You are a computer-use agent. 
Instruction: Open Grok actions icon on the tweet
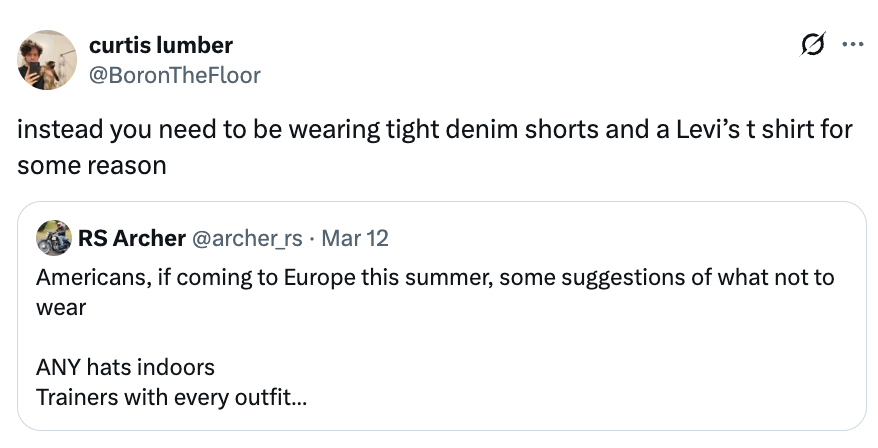point(815,45)
